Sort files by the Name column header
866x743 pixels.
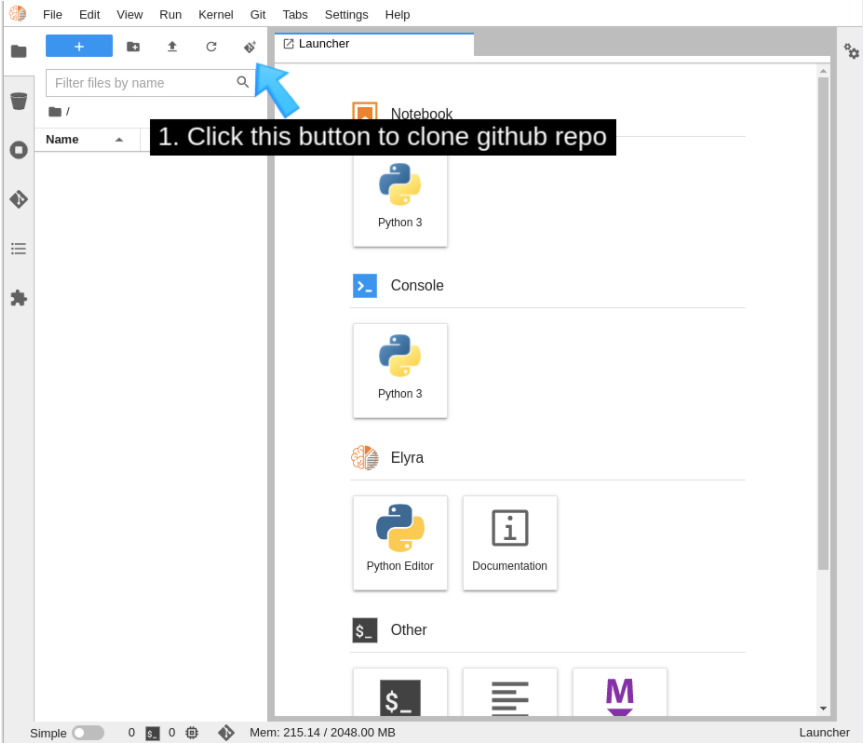[x=63, y=139]
